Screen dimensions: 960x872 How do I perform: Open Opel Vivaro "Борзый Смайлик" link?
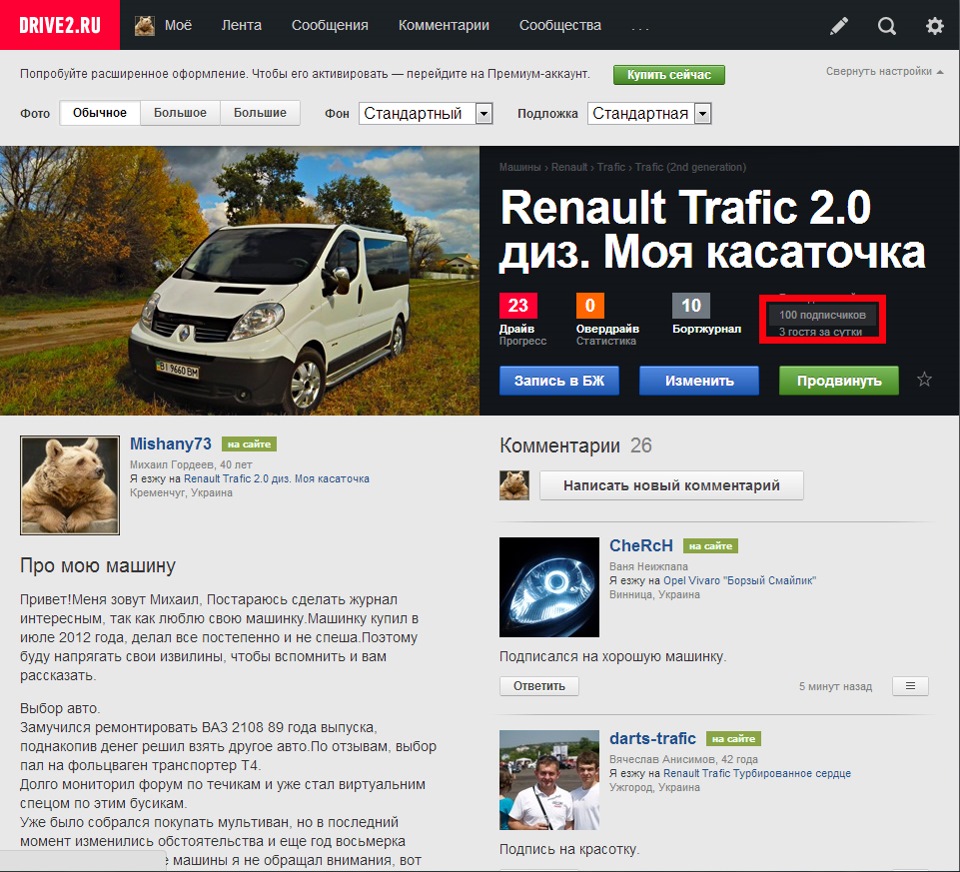click(x=739, y=581)
